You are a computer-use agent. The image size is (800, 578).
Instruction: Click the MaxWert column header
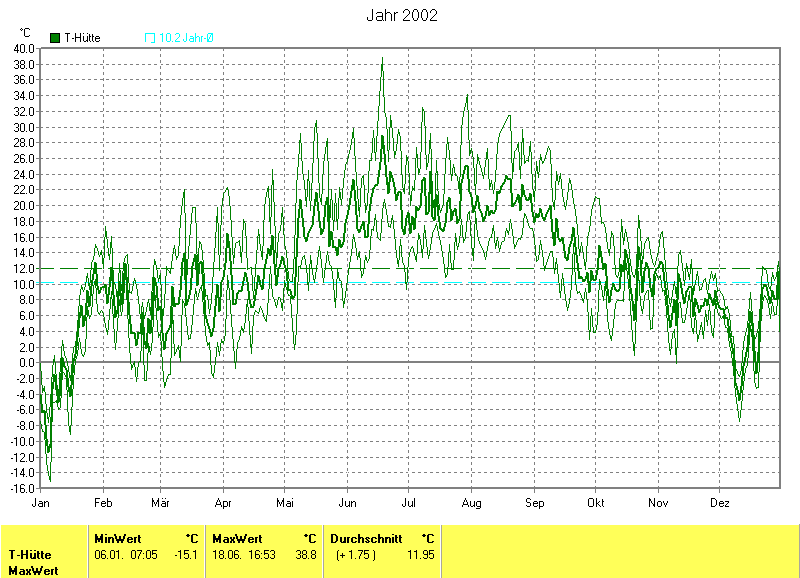click(x=237, y=538)
